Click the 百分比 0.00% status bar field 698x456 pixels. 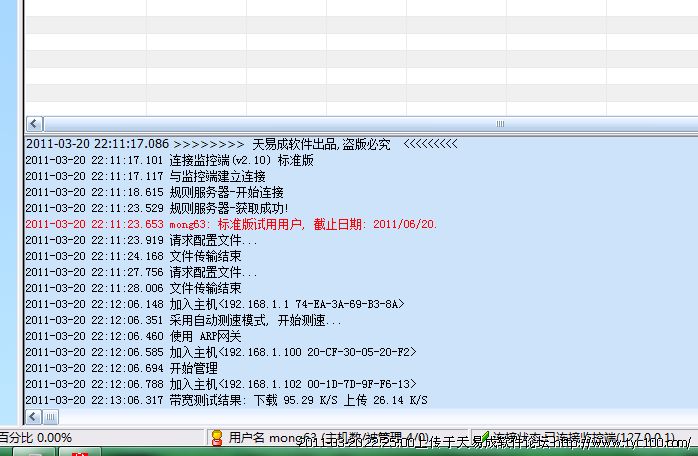coord(36,438)
